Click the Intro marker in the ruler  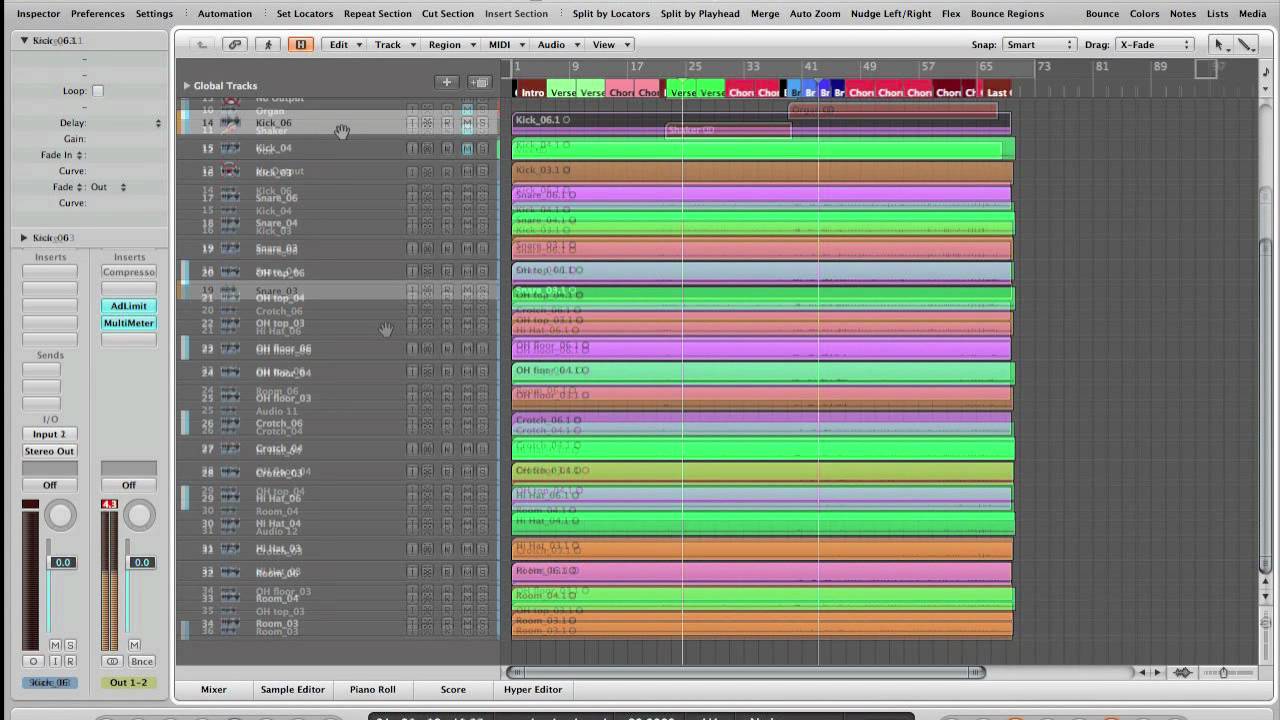pyautogui.click(x=532, y=92)
